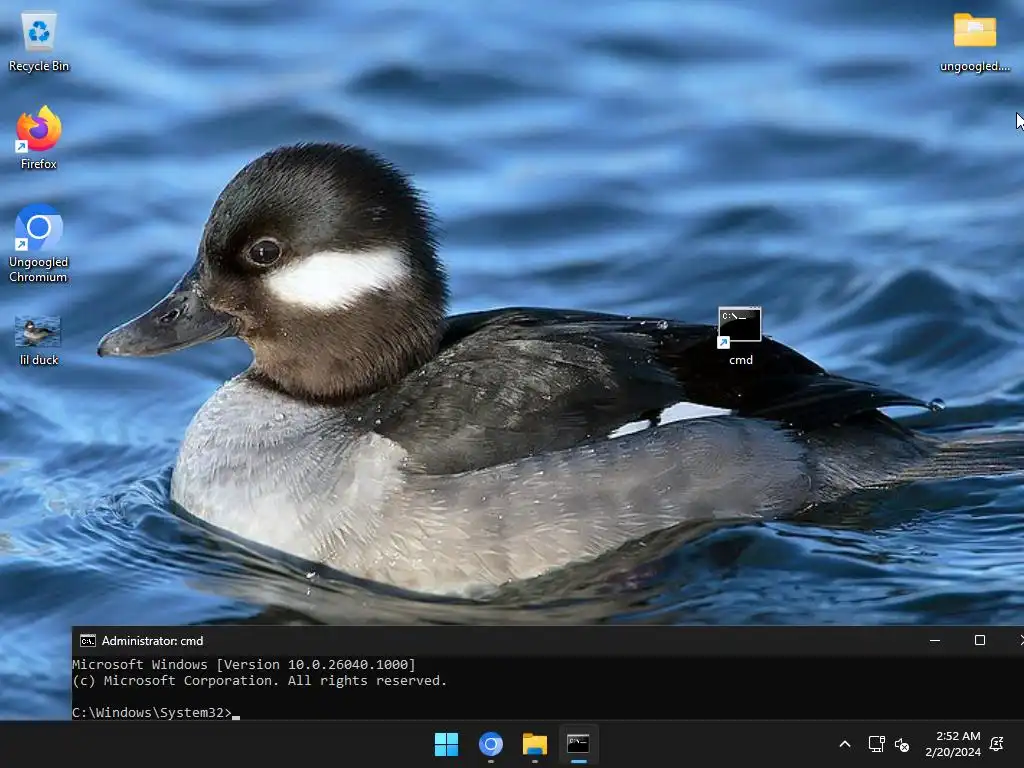1024x768 pixels.
Task: Open Chromium from the taskbar
Action: tap(490, 744)
